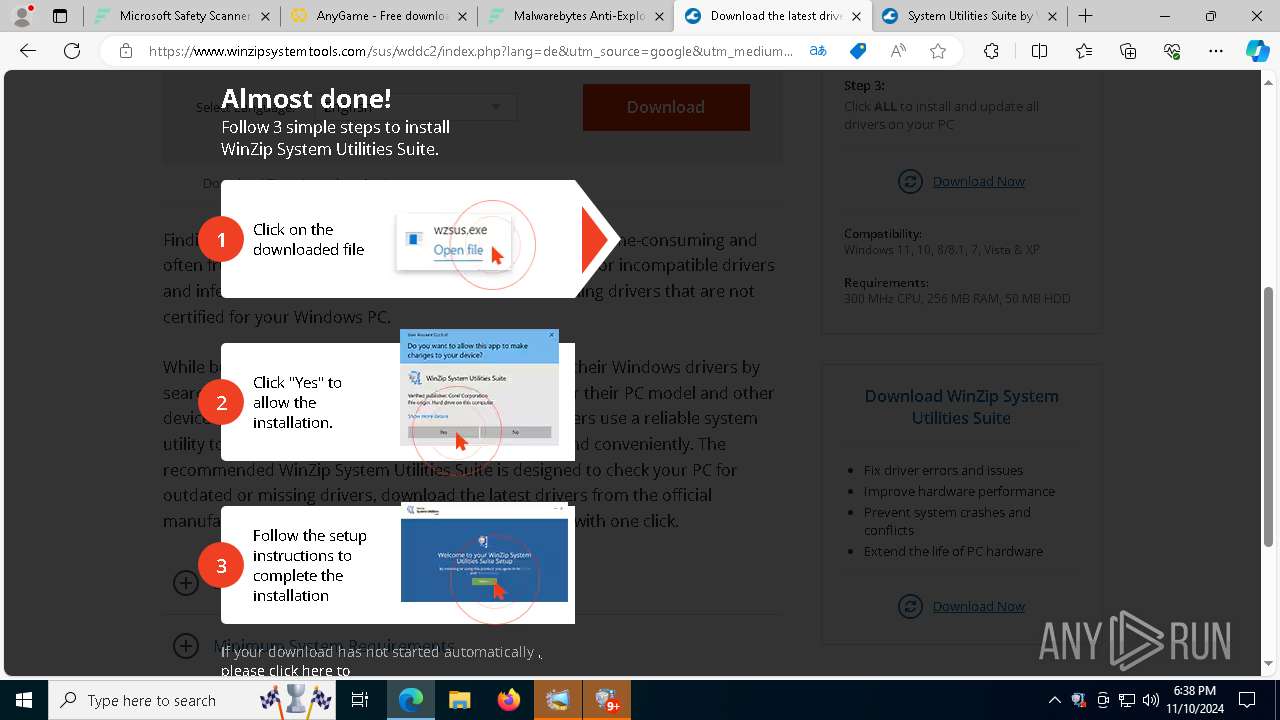Image resolution: width=1280 pixels, height=720 pixels.
Task: Click the please click here to link
Action: point(285,671)
